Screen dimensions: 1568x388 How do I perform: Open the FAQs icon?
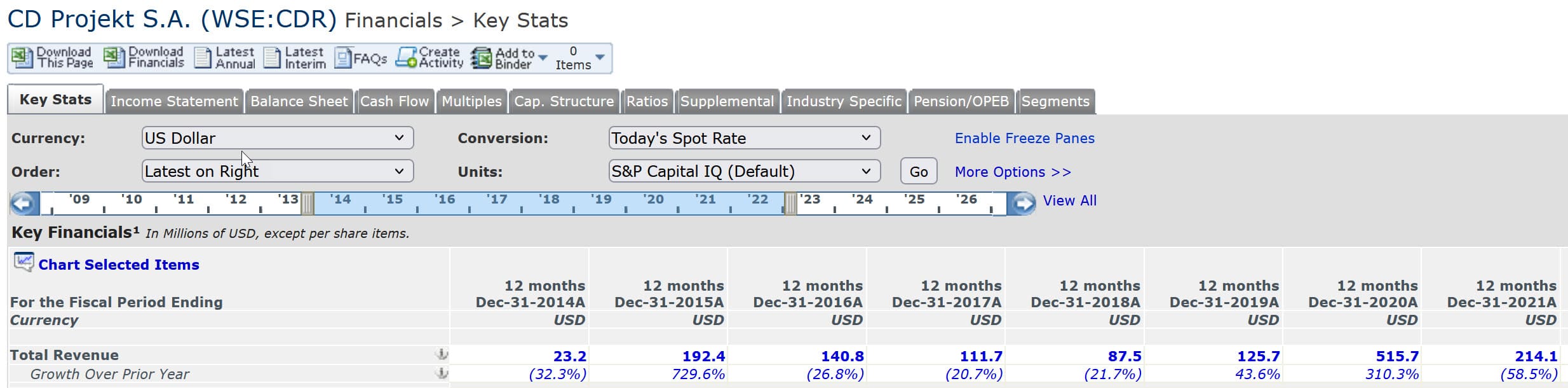(343, 59)
